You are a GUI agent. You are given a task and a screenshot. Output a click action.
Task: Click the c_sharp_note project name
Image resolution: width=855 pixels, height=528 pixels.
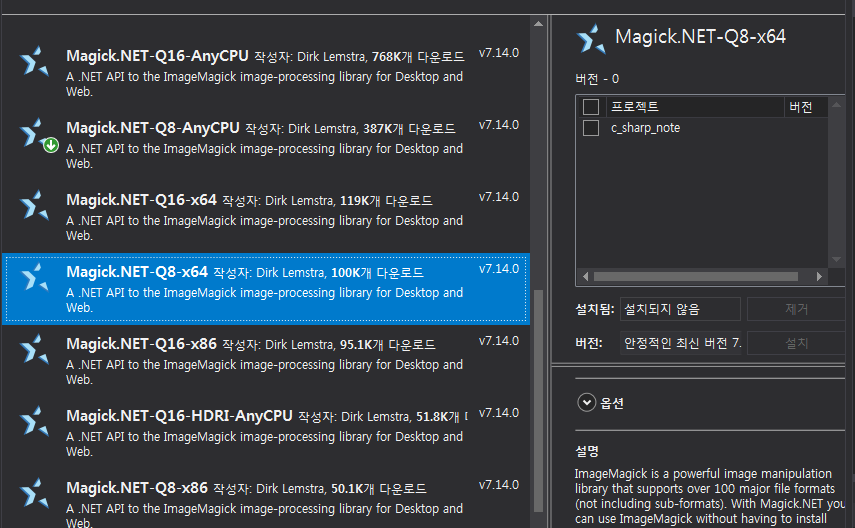(645, 128)
